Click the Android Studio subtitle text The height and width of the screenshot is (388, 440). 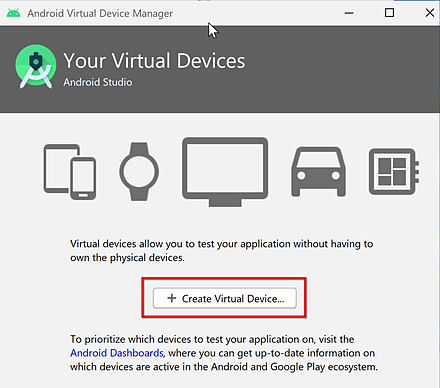click(98, 82)
